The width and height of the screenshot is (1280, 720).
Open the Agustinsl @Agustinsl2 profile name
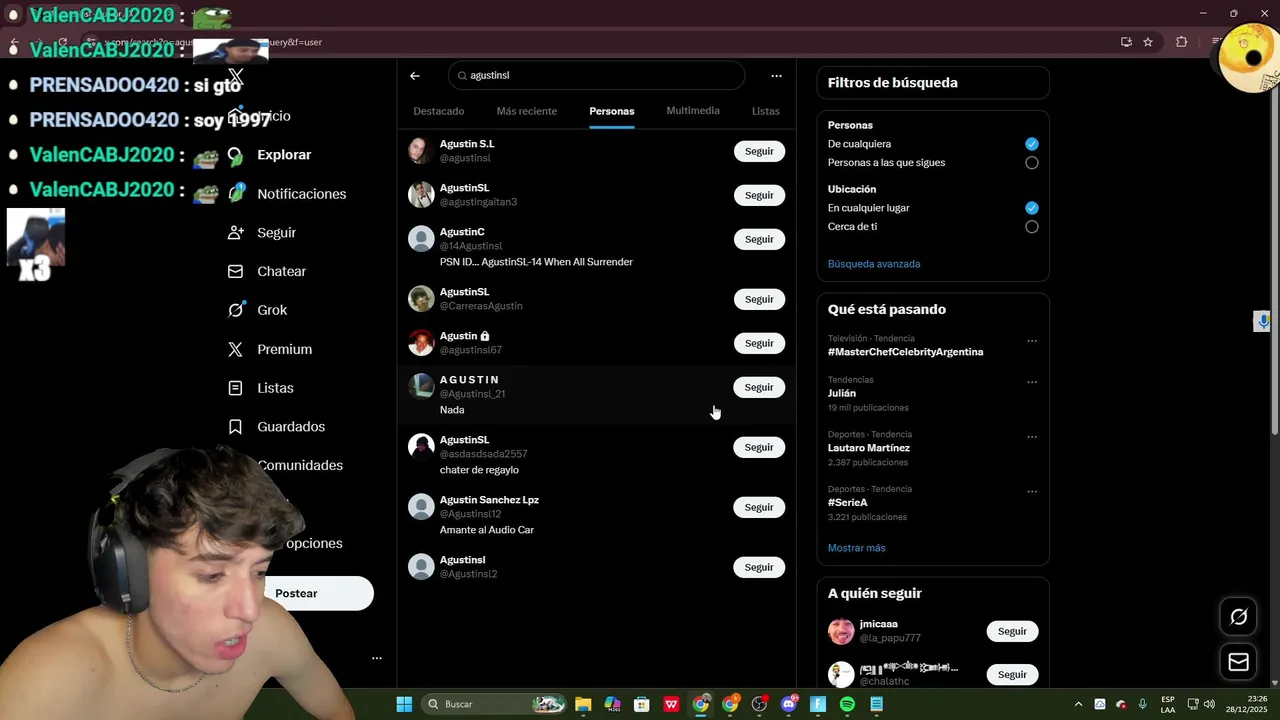coord(462,560)
